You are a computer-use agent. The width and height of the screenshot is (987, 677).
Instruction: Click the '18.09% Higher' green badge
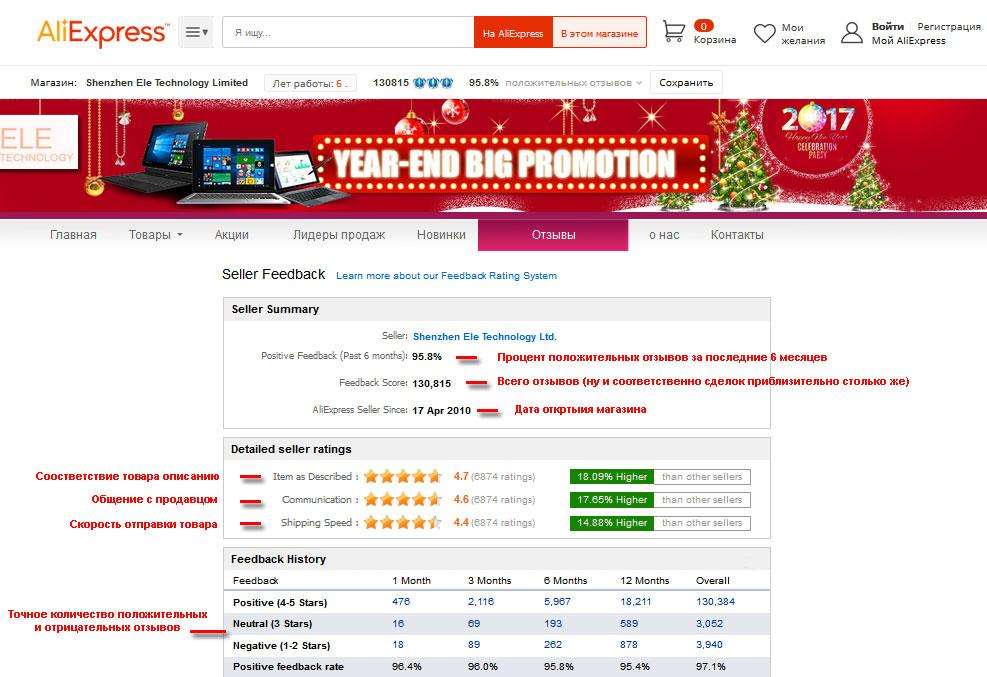coord(612,477)
